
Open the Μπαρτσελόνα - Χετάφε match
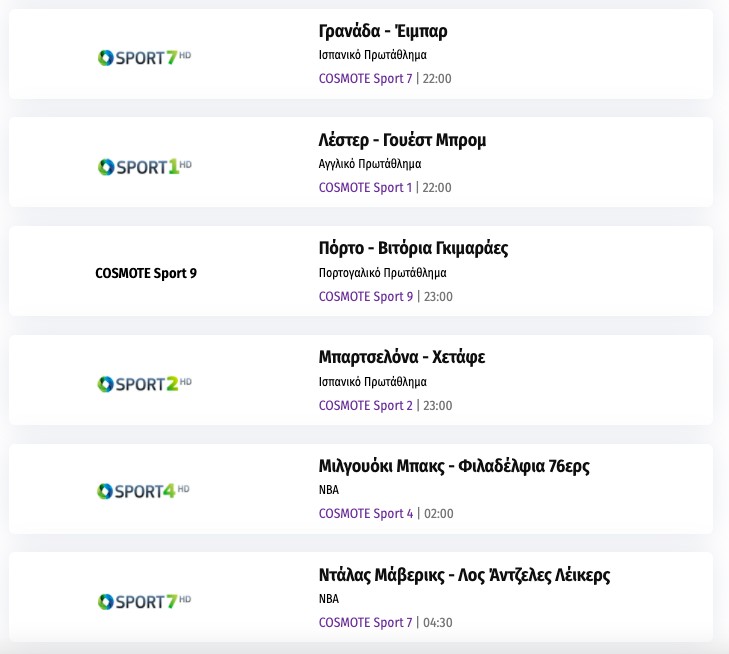(401, 357)
